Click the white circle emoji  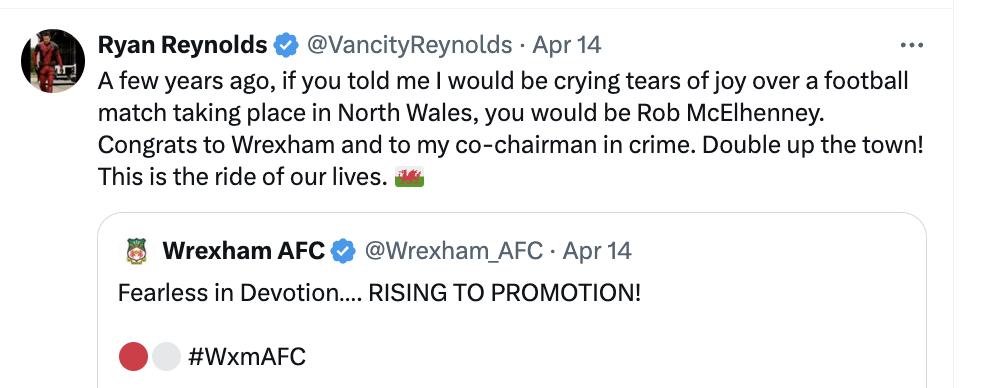(x=166, y=357)
